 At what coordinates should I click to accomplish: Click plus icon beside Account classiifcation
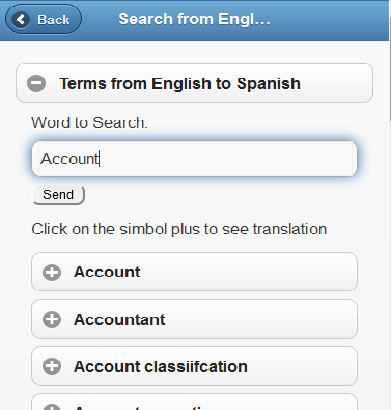coord(52,367)
